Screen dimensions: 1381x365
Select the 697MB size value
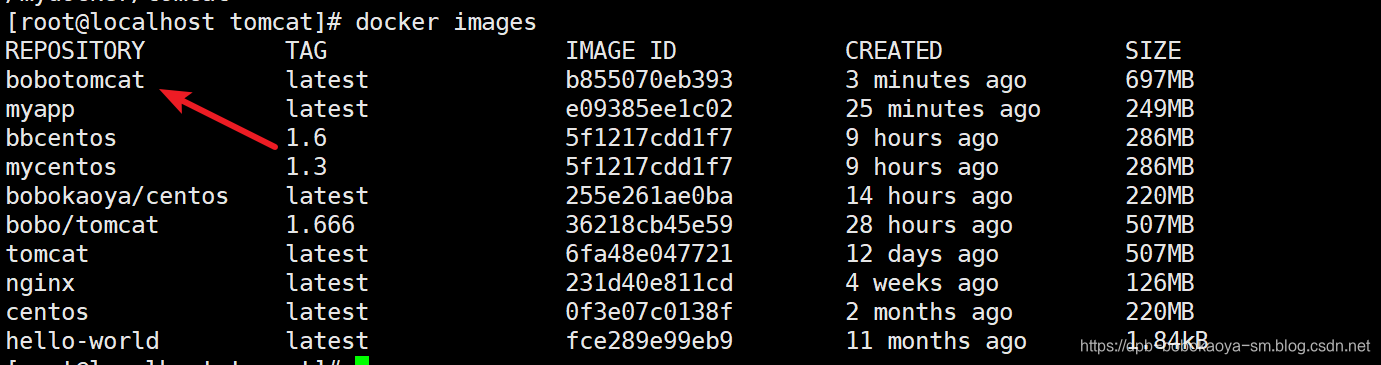point(1159,79)
